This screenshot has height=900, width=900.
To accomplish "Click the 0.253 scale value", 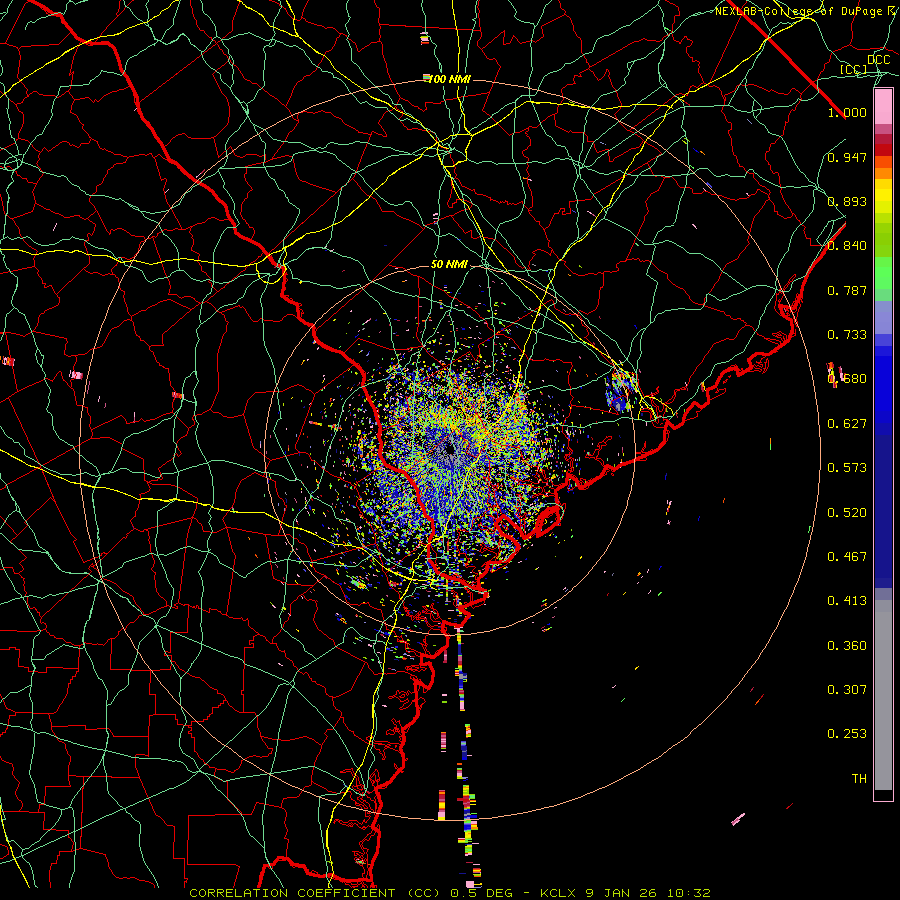I will pos(847,734).
